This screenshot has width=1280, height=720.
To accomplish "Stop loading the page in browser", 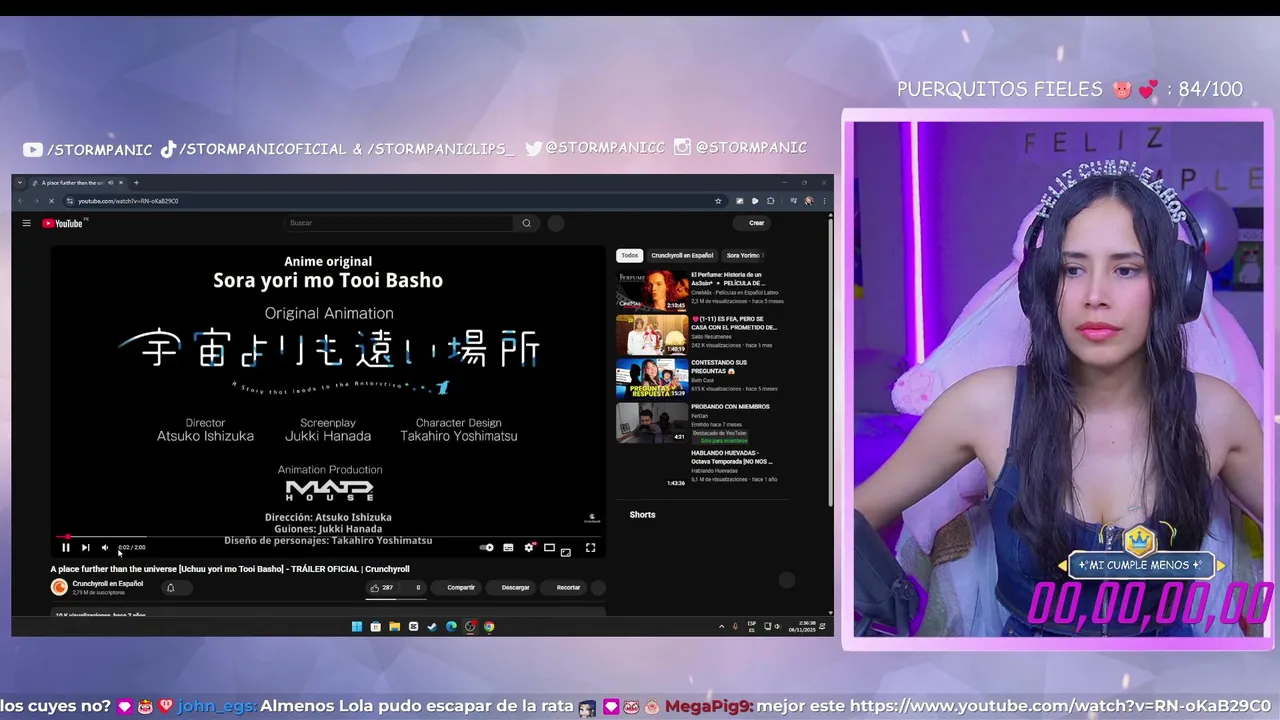I will click(x=51, y=201).
